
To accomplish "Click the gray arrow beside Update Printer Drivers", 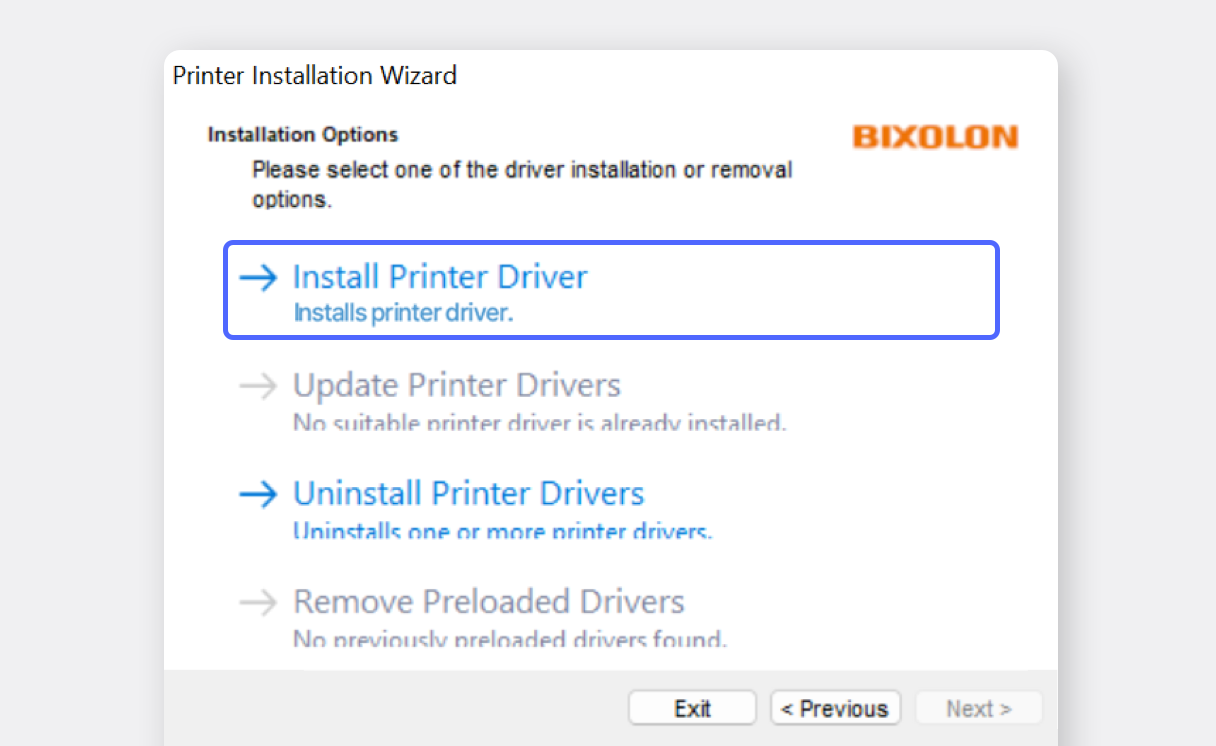I will (x=258, y=386).
